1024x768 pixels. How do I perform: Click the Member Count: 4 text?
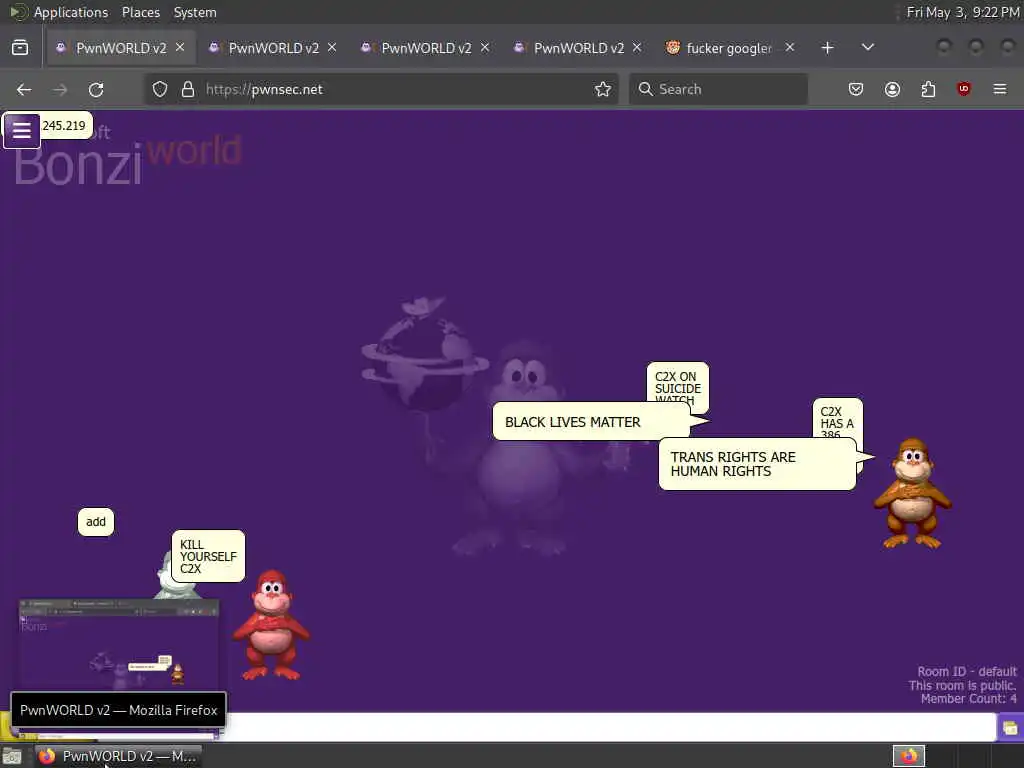pyautogui.click(x=968, y=699)
